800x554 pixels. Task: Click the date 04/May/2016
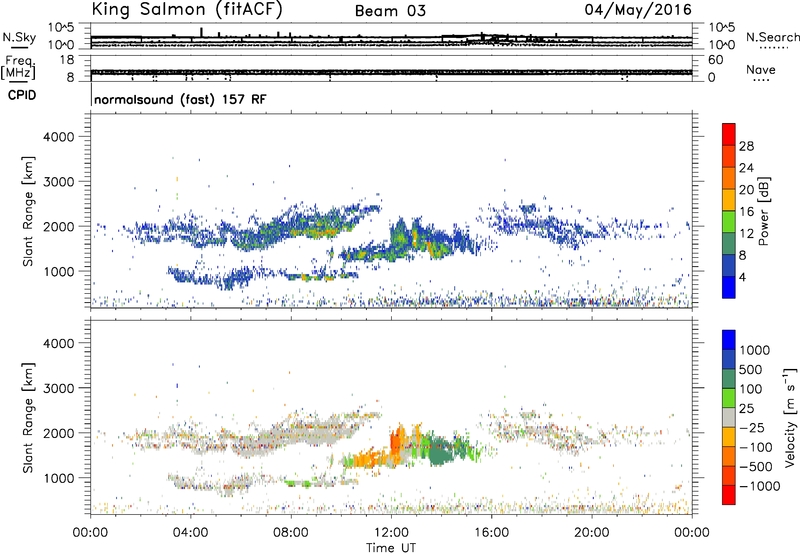[x=638, y=10]
